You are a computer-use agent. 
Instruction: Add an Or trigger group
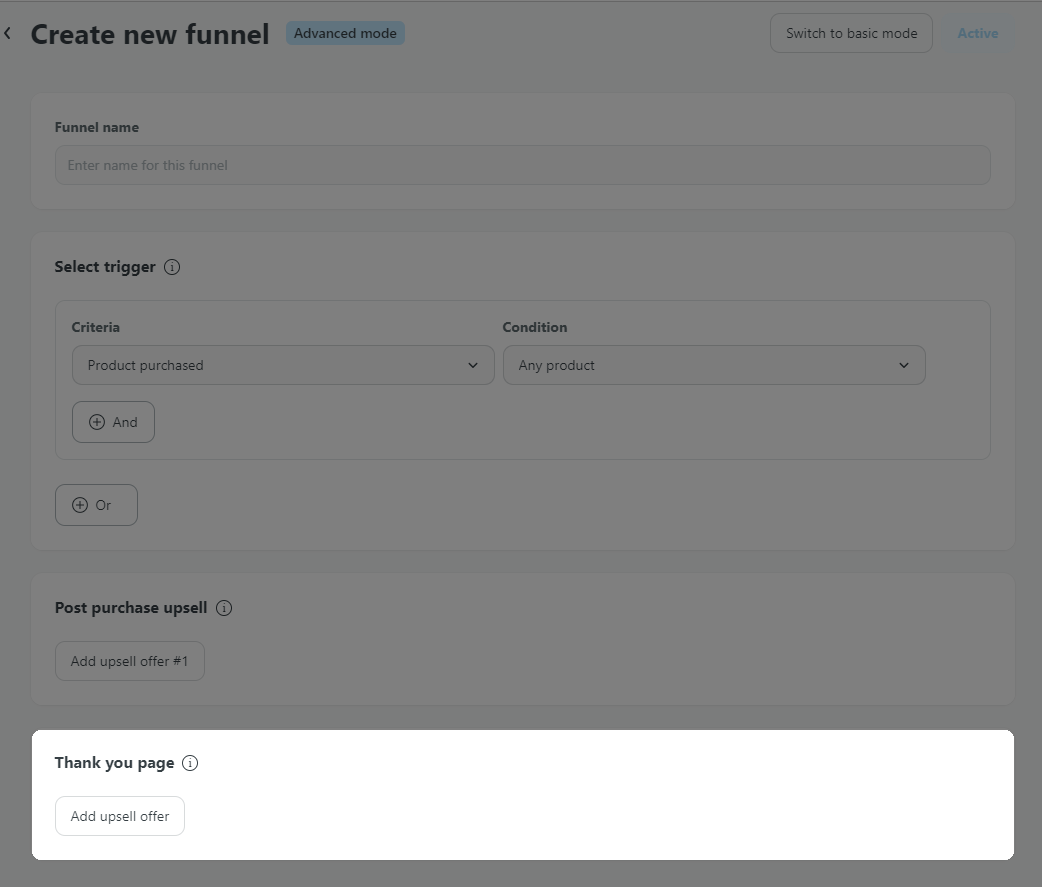(x=96, y=505)
